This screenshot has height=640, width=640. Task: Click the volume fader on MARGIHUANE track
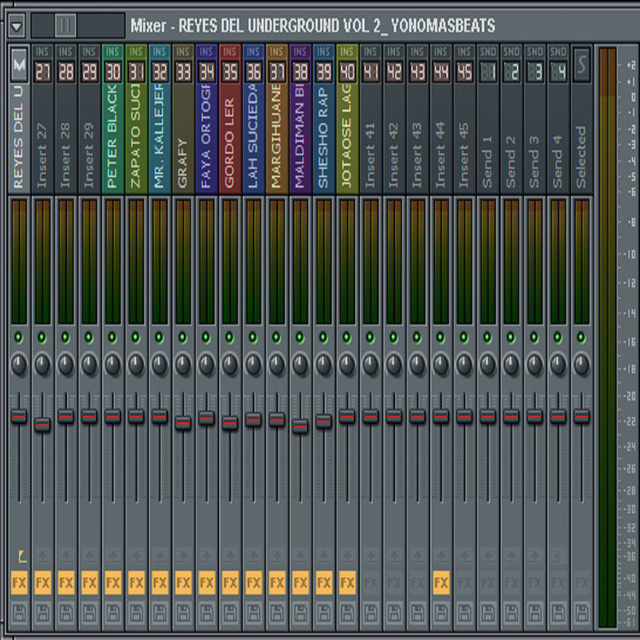[277, 419]
